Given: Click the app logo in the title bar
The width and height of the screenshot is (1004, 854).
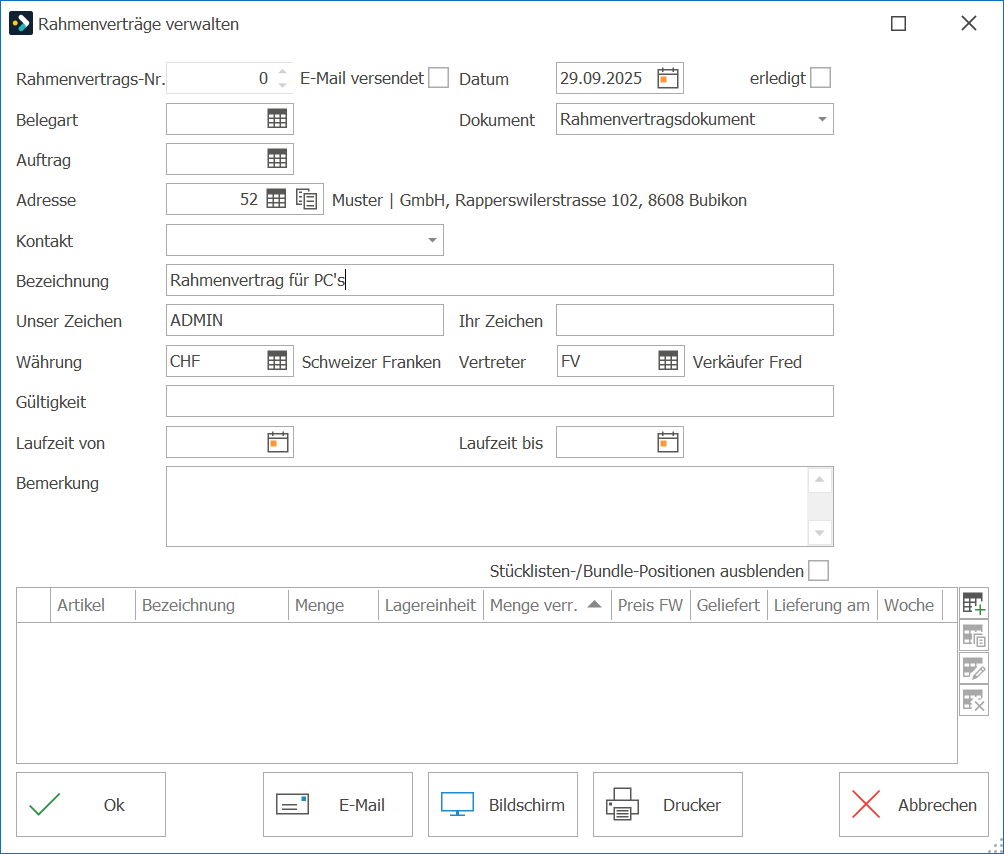Looking at the screenshot, I should point(20,24).
